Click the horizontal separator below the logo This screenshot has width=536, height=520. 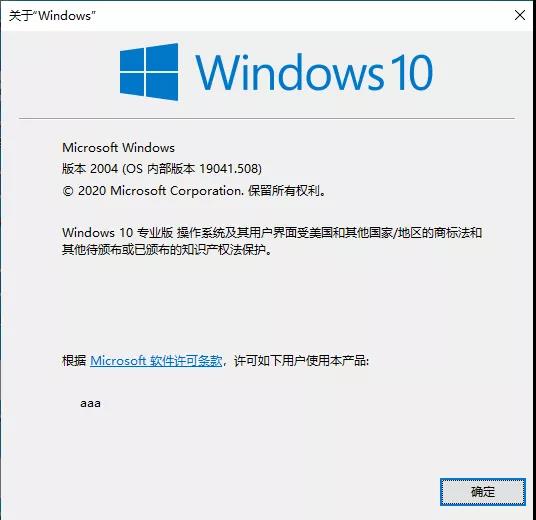pos(267,119)
